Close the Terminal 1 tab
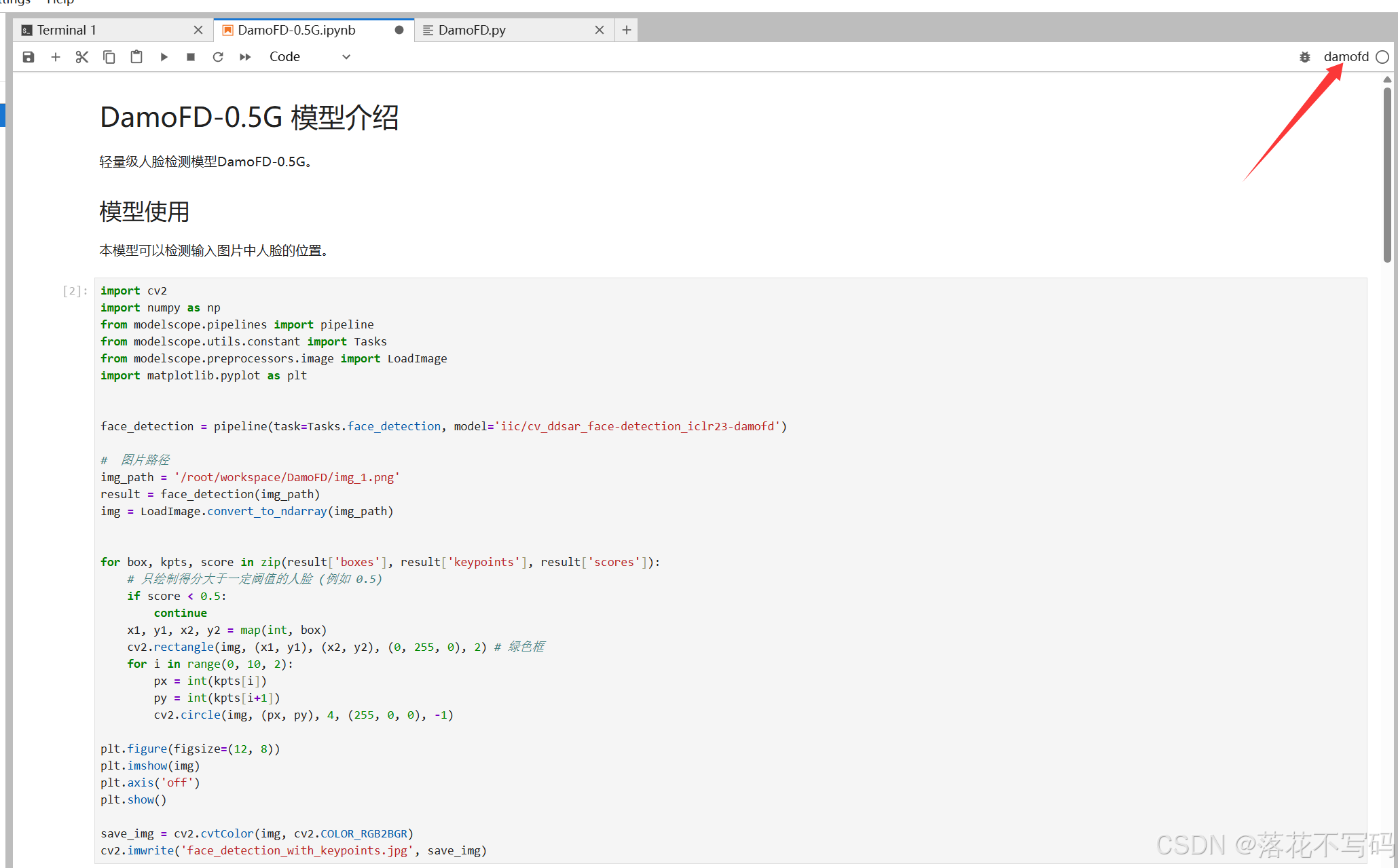 coord(198,30)
